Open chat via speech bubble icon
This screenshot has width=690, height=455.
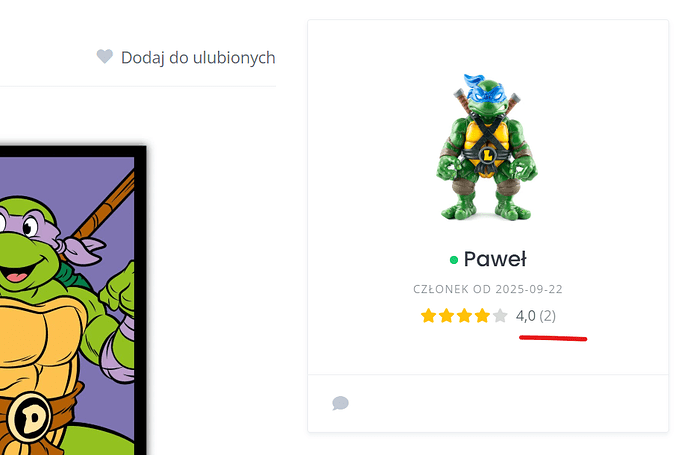[x=340, y=403]
